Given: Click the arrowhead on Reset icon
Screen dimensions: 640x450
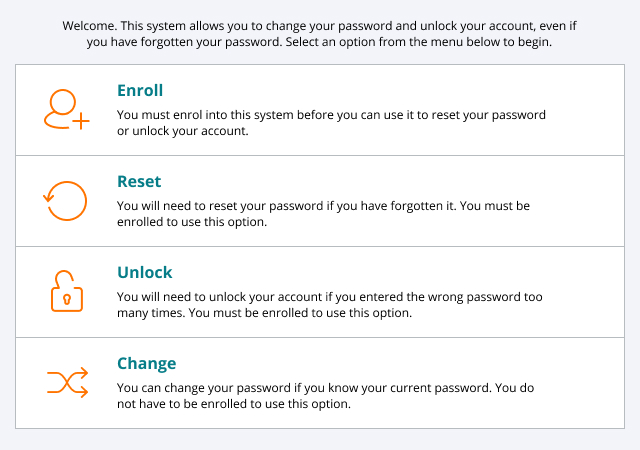Looking at the screenshot, I should tap(49, 198).
